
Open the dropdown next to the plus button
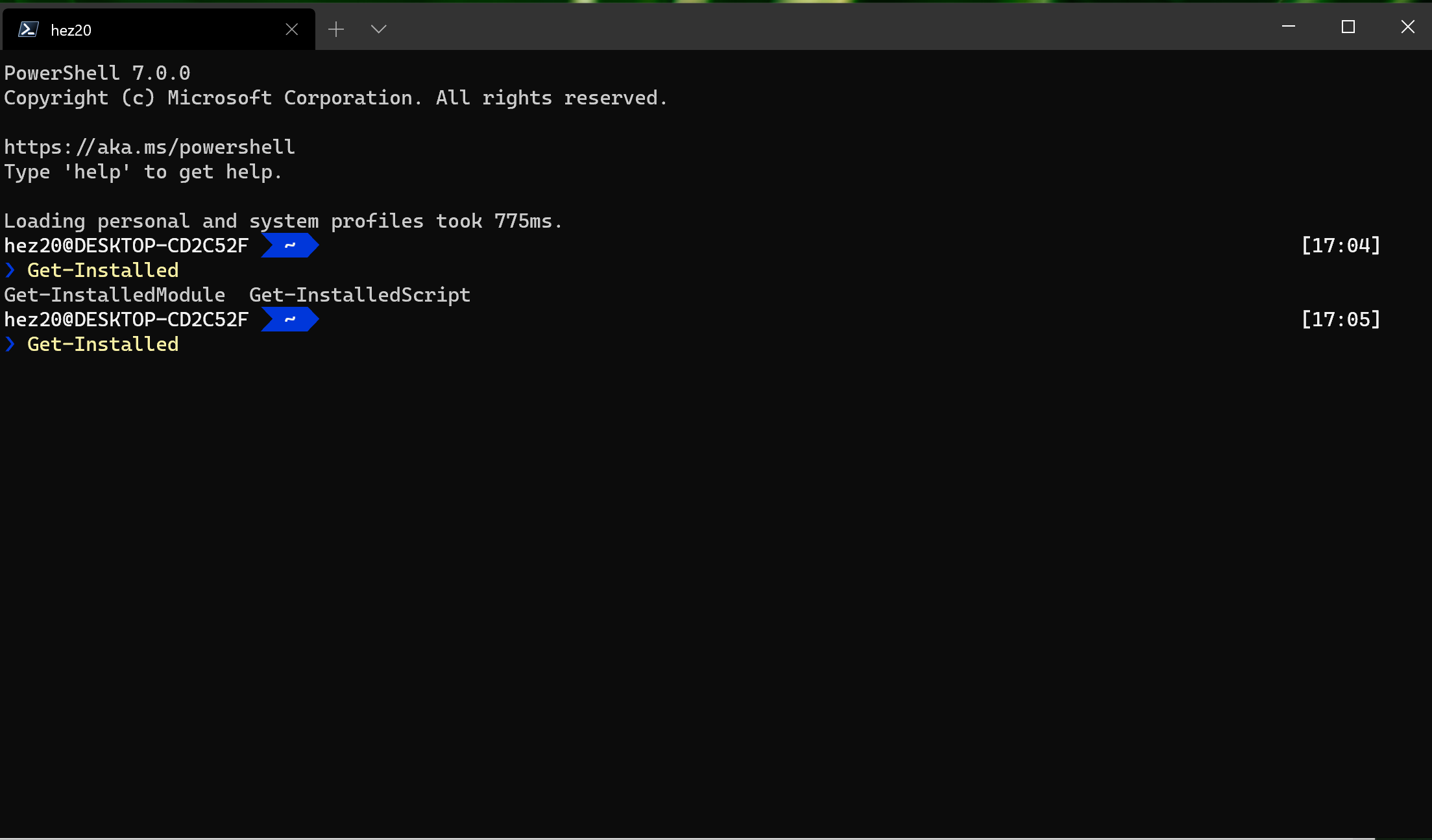378,29
